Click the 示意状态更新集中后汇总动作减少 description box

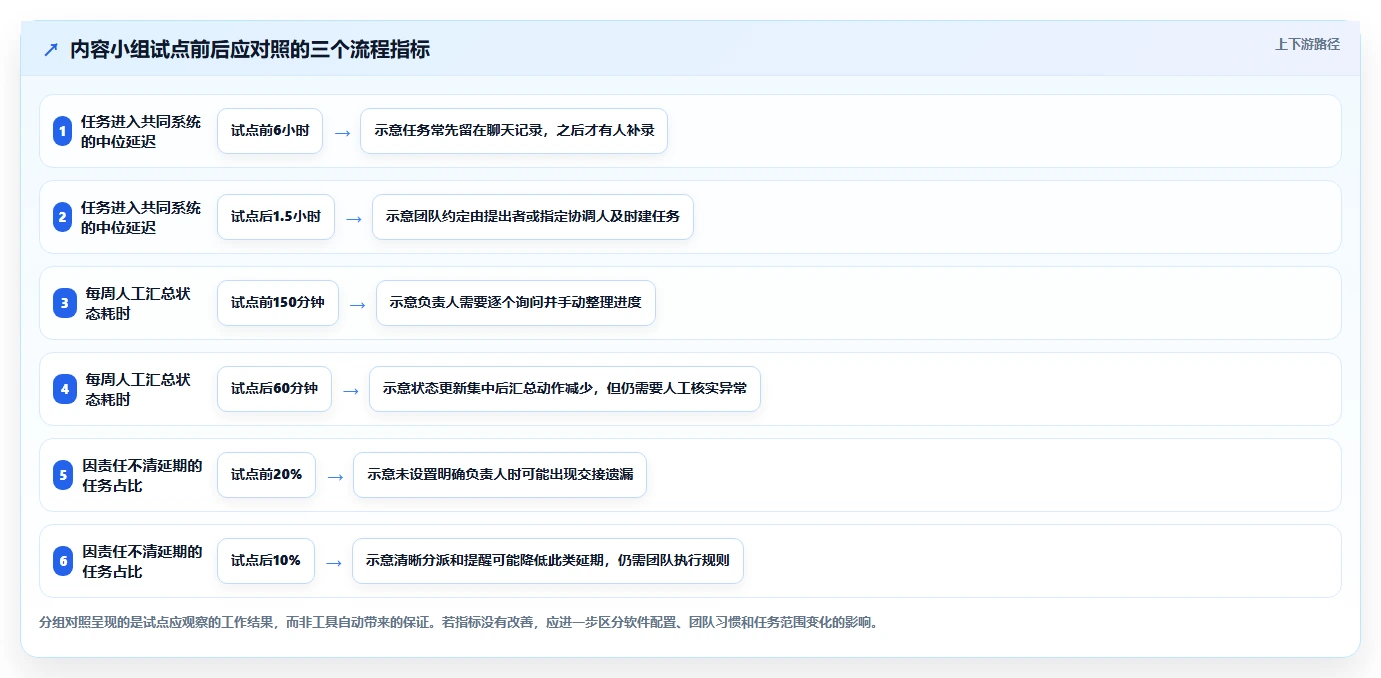565,389
